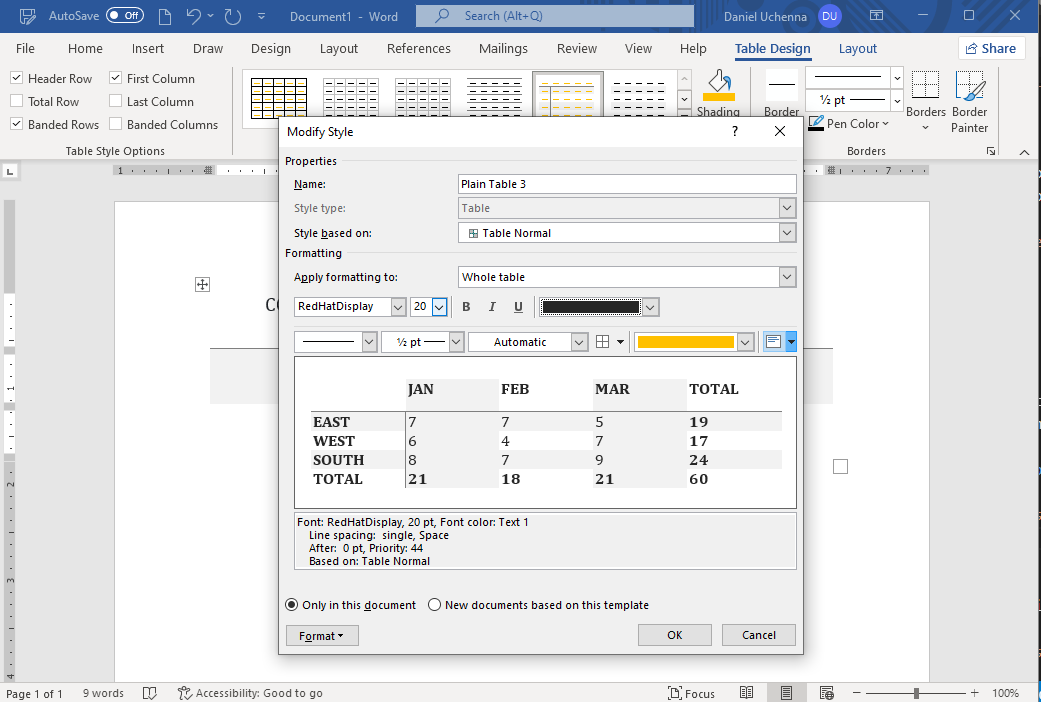Viewport: 1041px width, 702px height.
Task: Select New documents based on this template
Action: (x=435, y=605)
